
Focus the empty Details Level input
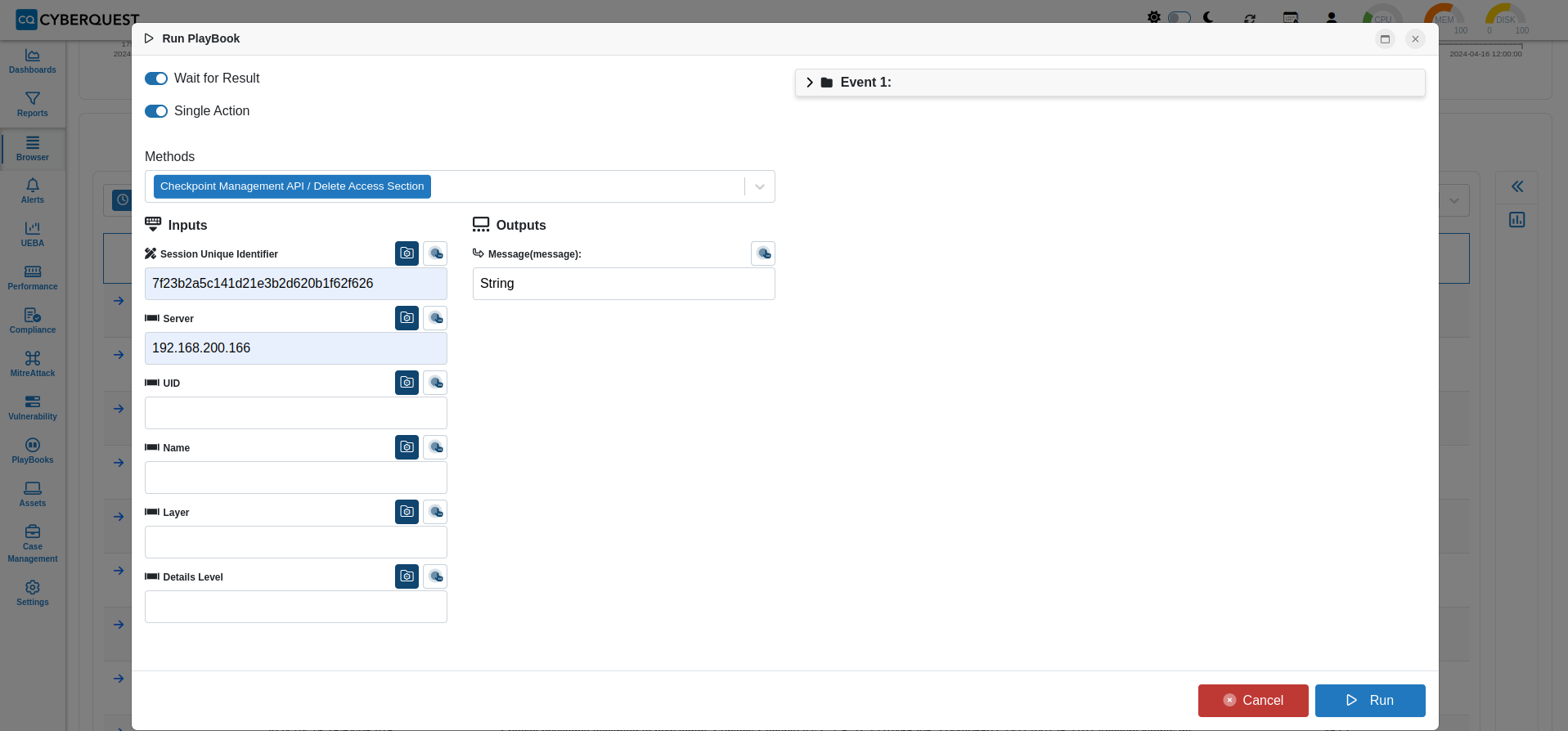(296, 607)
